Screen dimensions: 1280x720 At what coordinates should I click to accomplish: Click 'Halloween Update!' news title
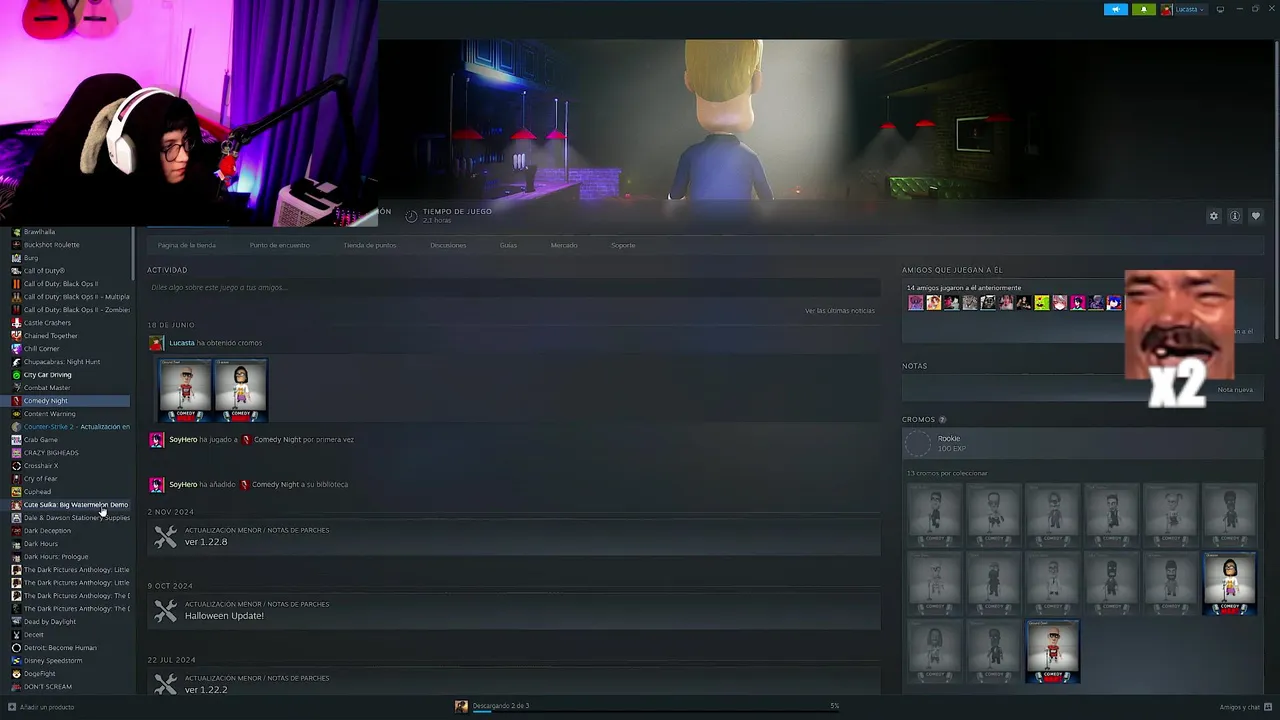pos(224,616)
